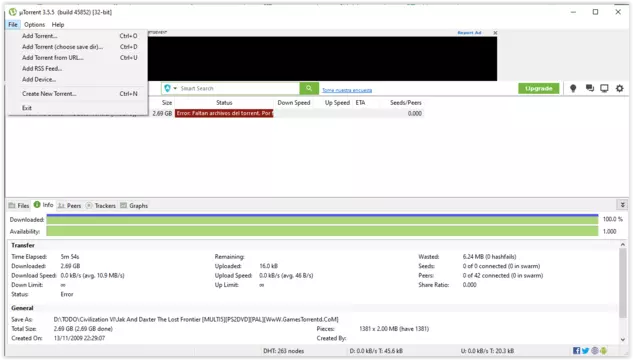Click the Android icon in status bar
Screen dimensions: 633x360
[x=604, y=351]
